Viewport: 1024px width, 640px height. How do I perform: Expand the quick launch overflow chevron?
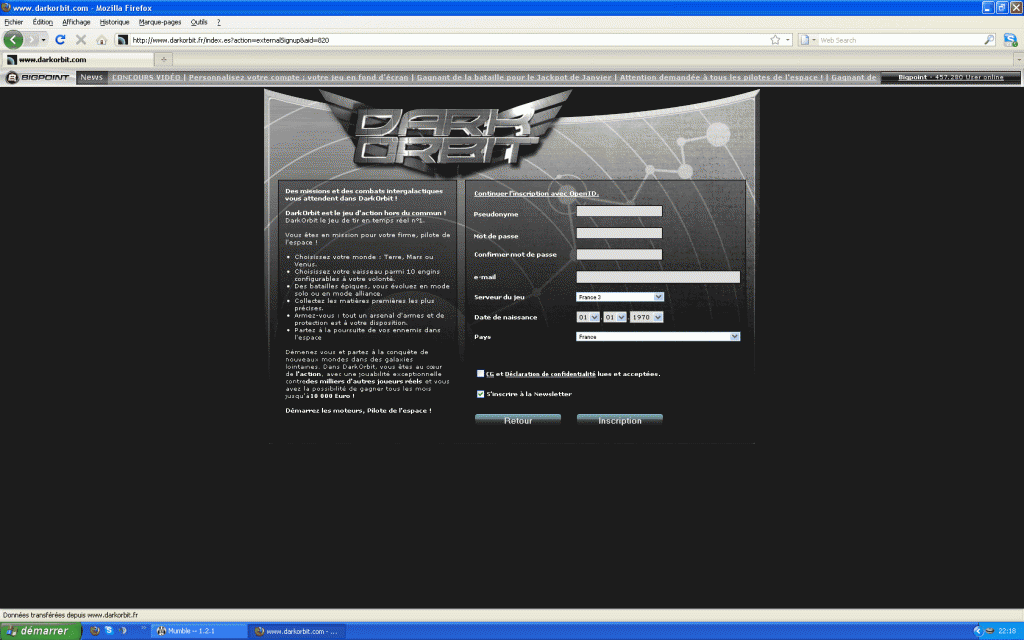point(143,629)
